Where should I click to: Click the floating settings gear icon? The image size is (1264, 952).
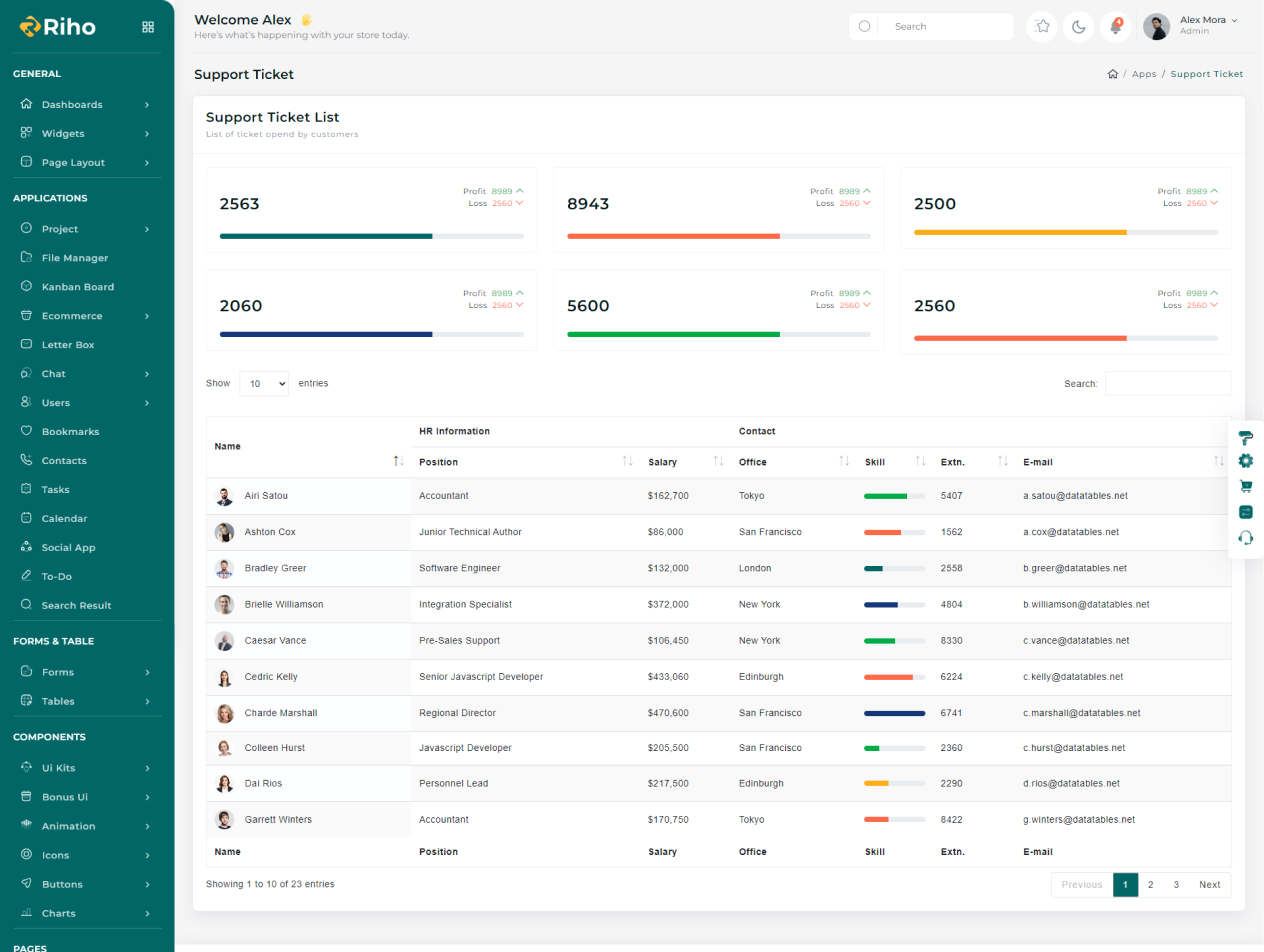(x=1245, y=461)
